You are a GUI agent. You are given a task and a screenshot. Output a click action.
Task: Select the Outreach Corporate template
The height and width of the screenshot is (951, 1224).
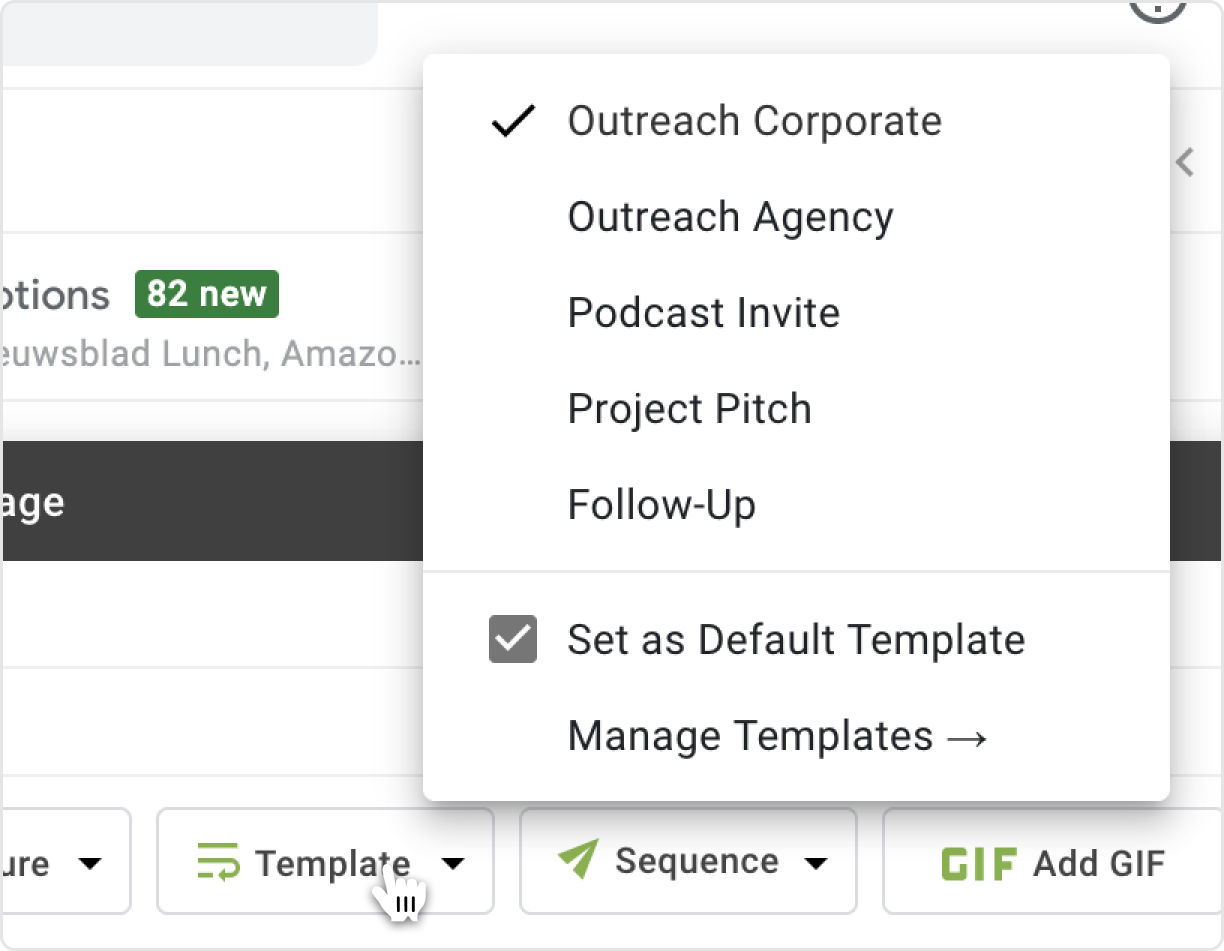point(754,121)
